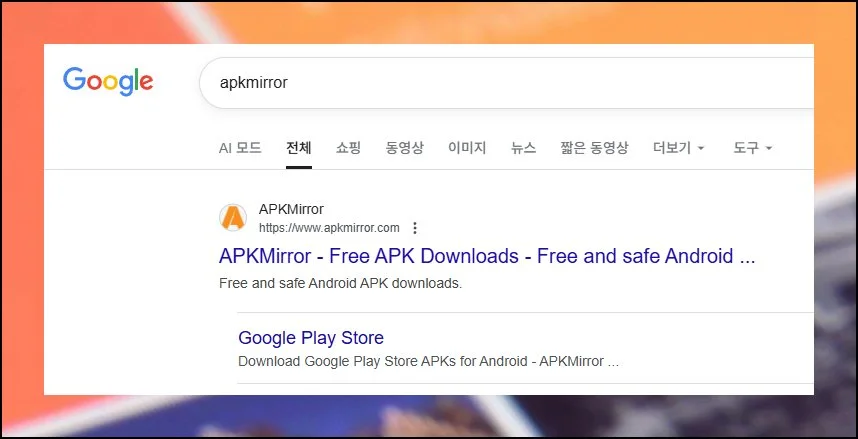
Task: Open the 쇼핑 tab
Action: pyautogui.click(x=349, y=148)
